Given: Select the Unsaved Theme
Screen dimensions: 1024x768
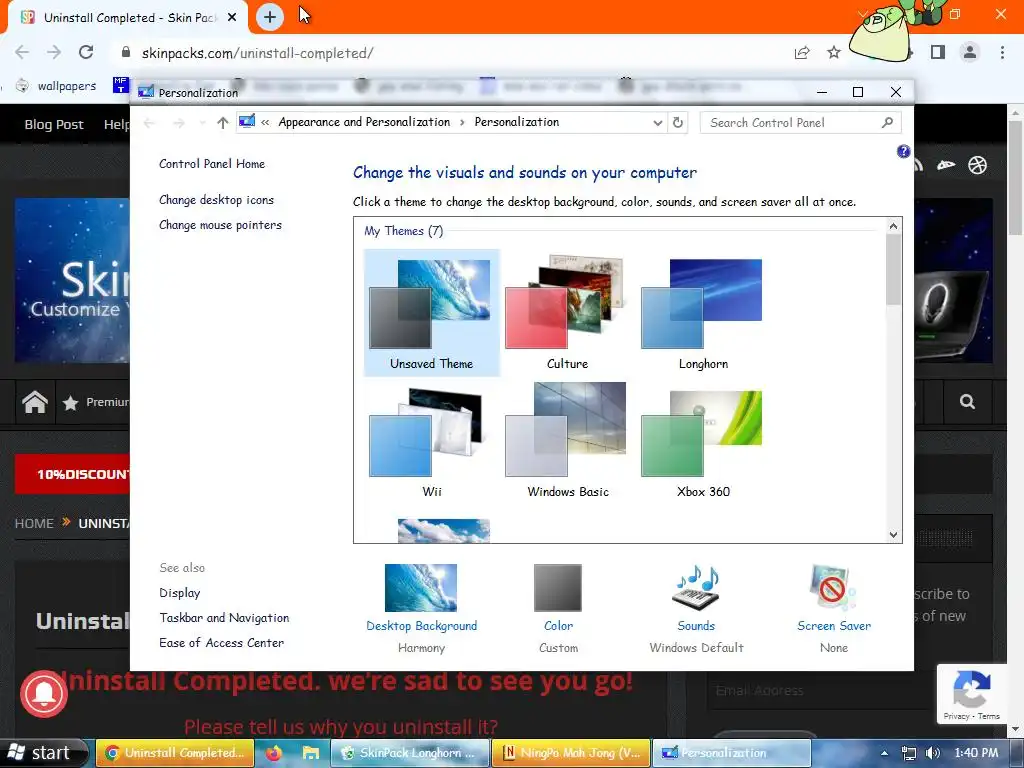Looking at the screenshot, I should 431,312.
